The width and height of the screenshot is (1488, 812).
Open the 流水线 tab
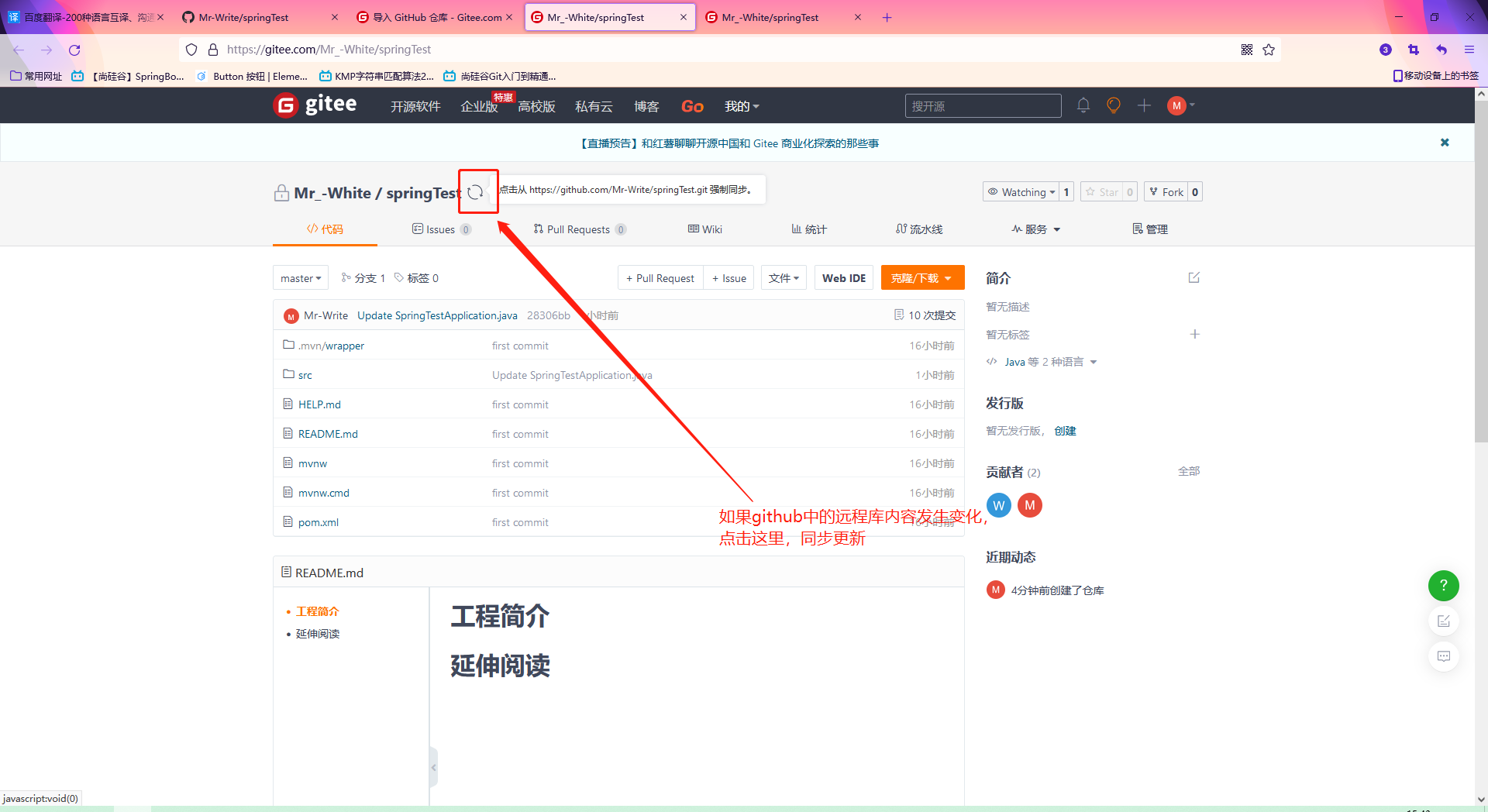coord(918,229)
